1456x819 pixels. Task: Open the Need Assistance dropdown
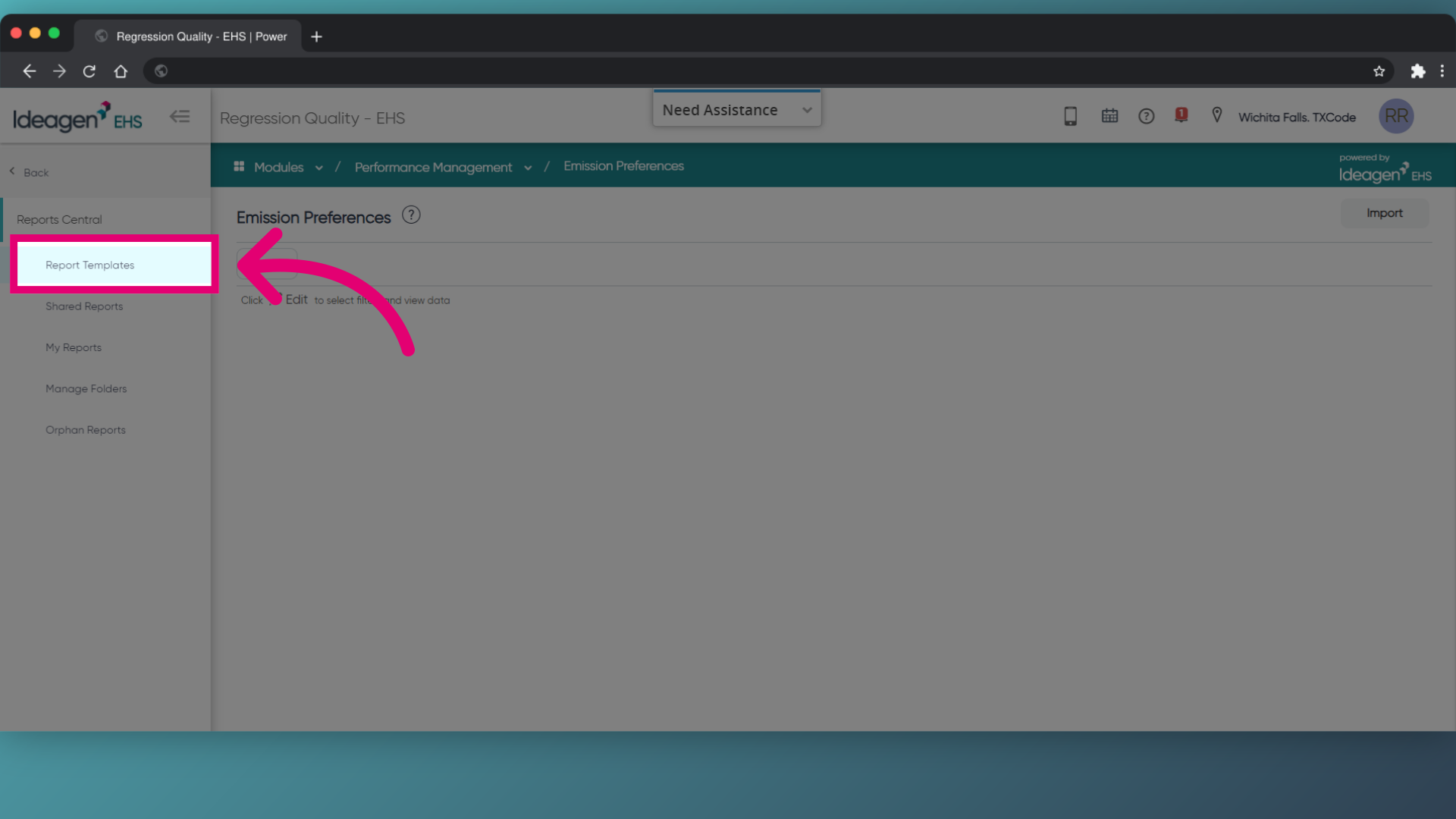[736, 110]
